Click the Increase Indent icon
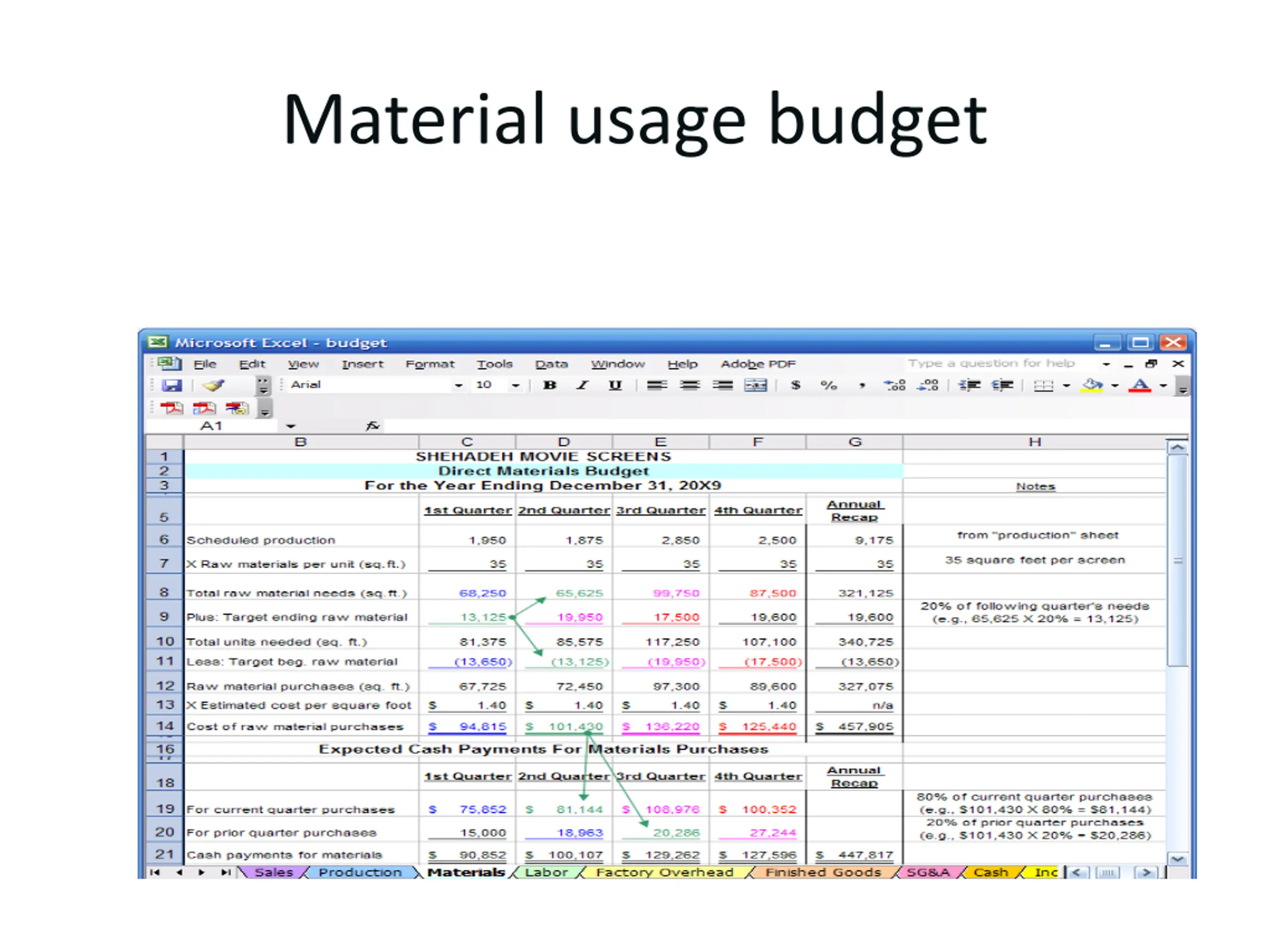 (x=1002, y=386)
